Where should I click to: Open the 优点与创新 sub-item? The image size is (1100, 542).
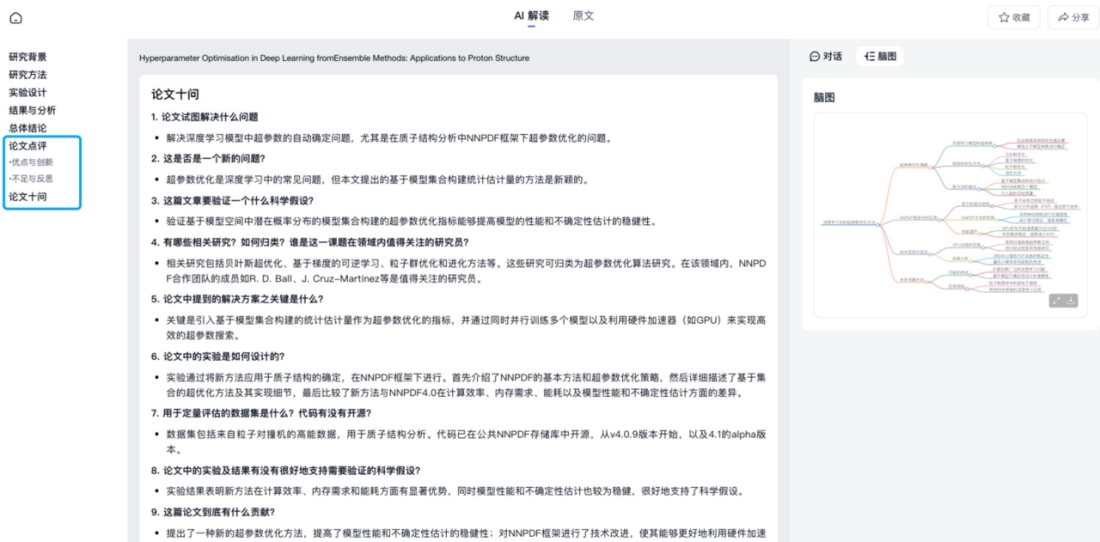32,162
